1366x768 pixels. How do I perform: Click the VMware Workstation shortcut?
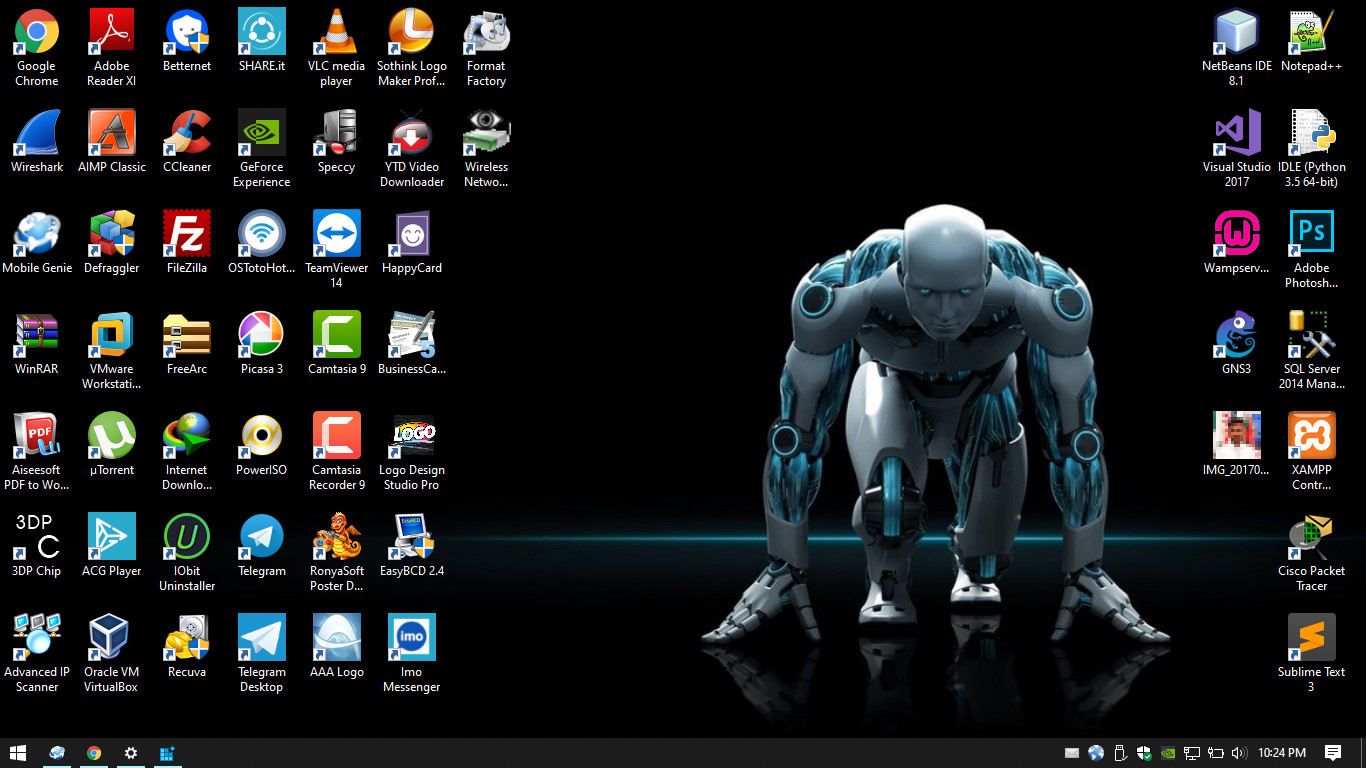tap(112, 335)
